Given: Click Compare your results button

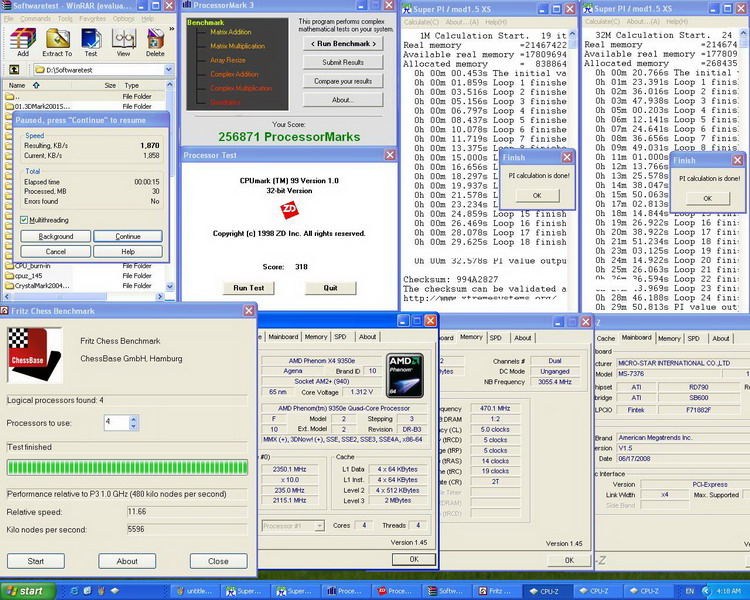Looking at the screenshot, I should (x=343, y=81).
